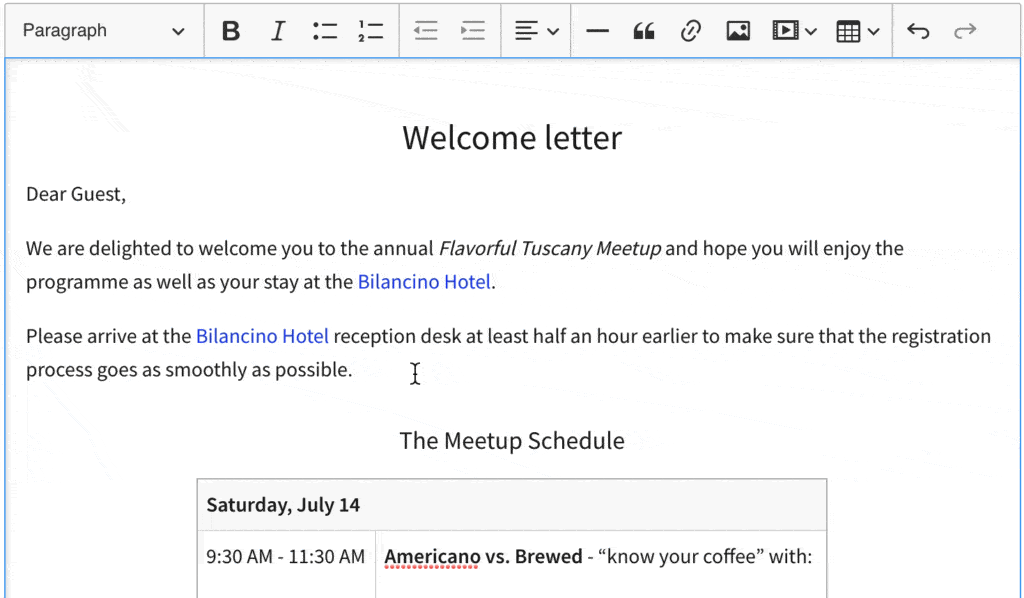Screen dimensions: 1024x598
Task: Insert a numbered list
Action: (x=371, y=31)
